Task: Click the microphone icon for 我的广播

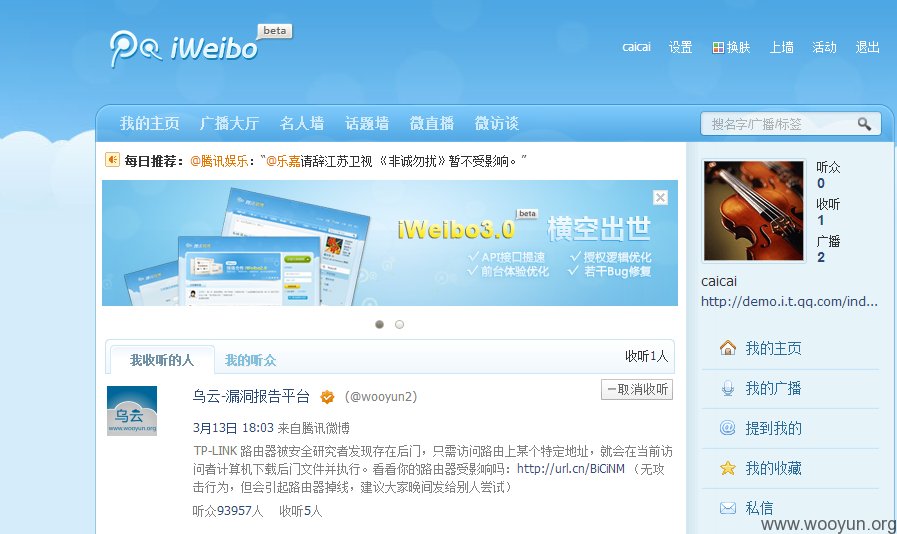Action: pyautogui.click(x=728, y=388)
